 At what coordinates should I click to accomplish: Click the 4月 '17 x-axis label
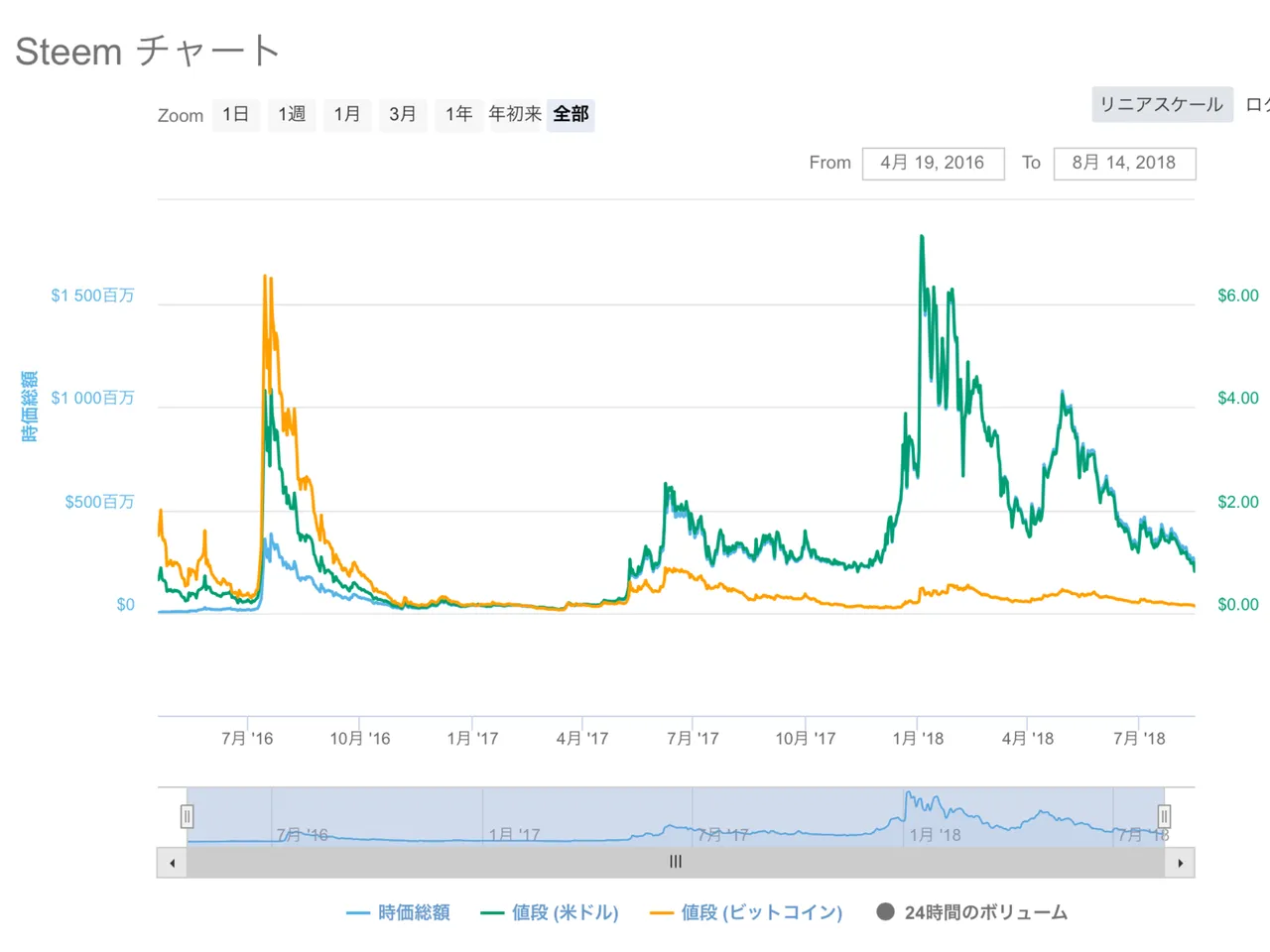[x=582, y=739]
